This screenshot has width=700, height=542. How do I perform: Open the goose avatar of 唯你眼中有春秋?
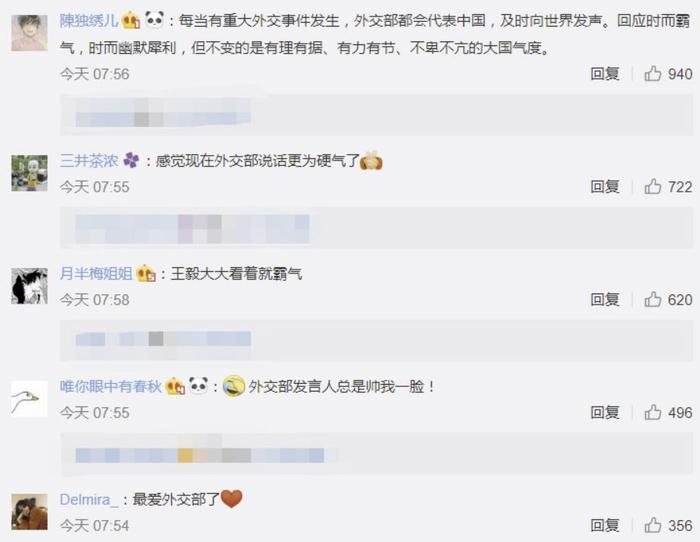point(29,399)
